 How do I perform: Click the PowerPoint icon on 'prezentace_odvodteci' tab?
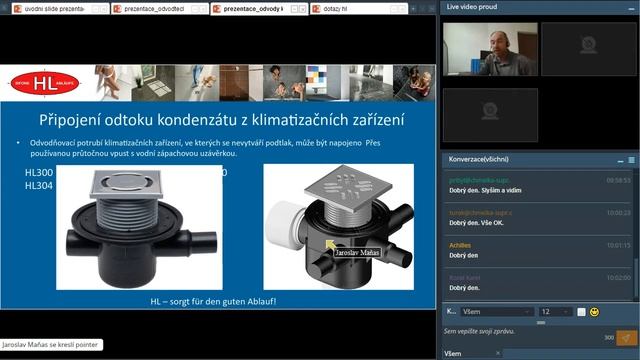pyautogui.click(x=118, y=9)
